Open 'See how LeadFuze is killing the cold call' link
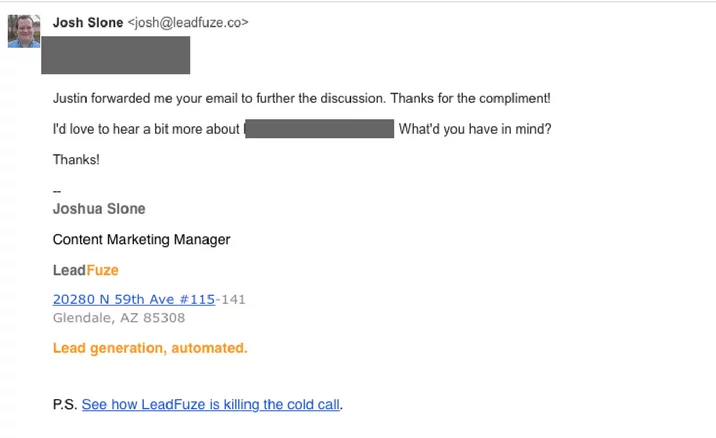 pyautogui.click(x=211, y=405)
